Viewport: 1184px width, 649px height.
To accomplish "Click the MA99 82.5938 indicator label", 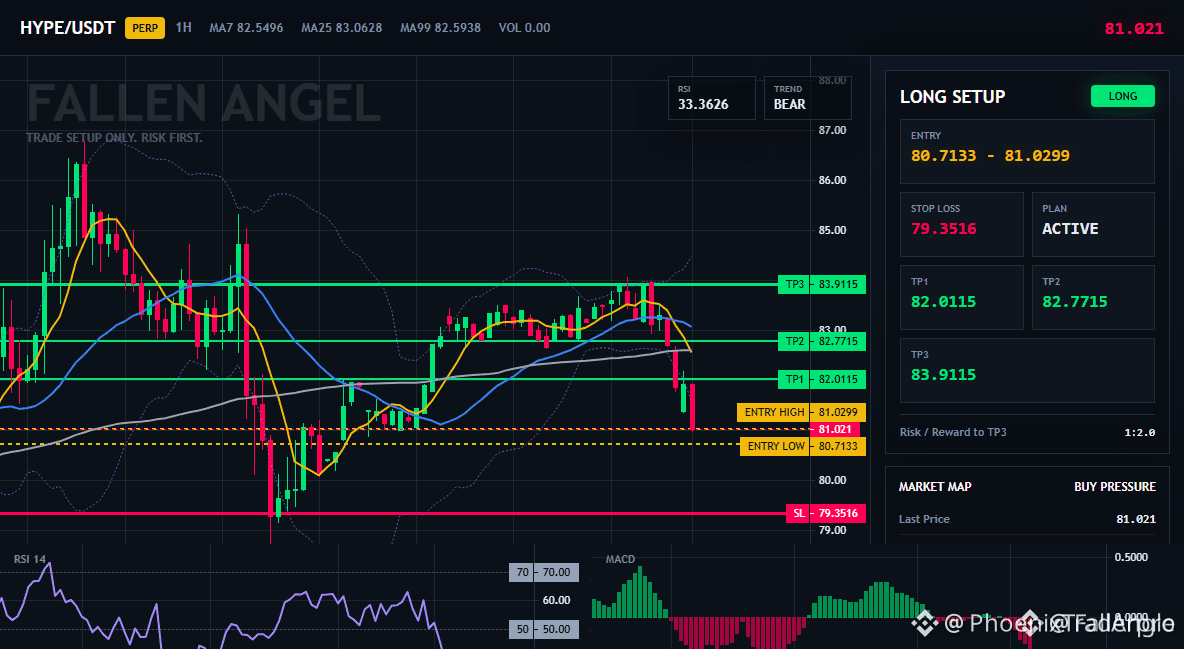I will click(x=440, y=28).
